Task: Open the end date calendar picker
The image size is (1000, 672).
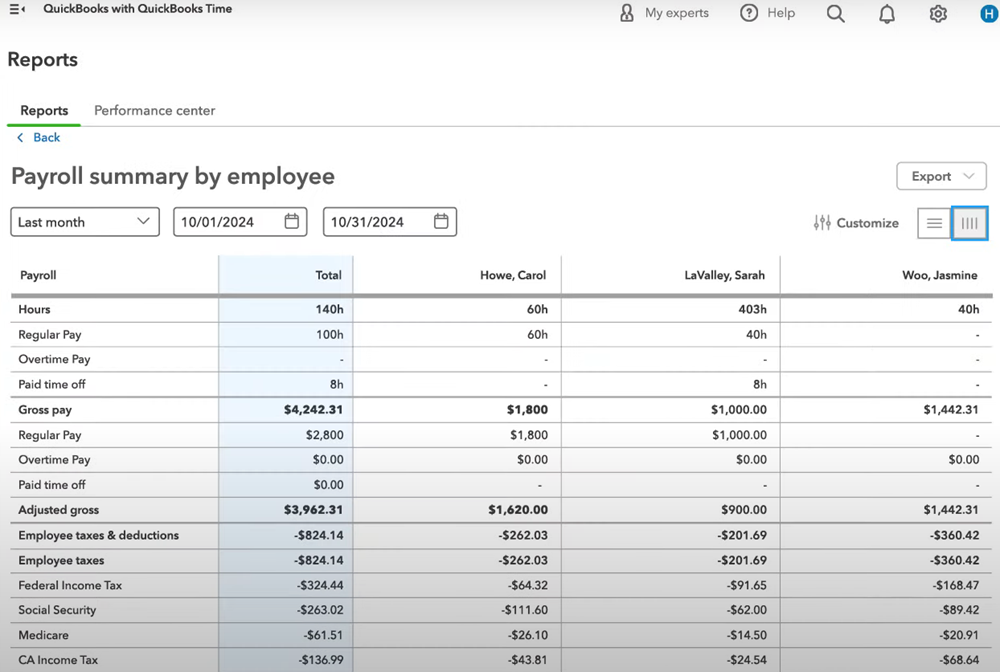Action: [440, 221]
